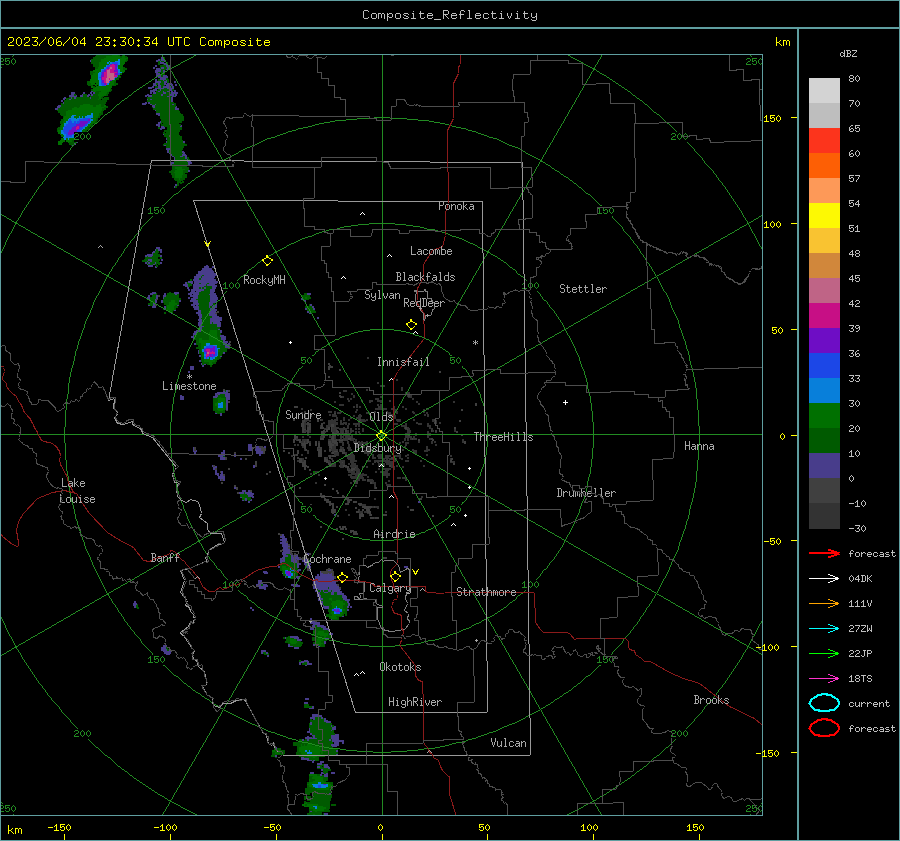Click the Innisfail label

[403, 362]
